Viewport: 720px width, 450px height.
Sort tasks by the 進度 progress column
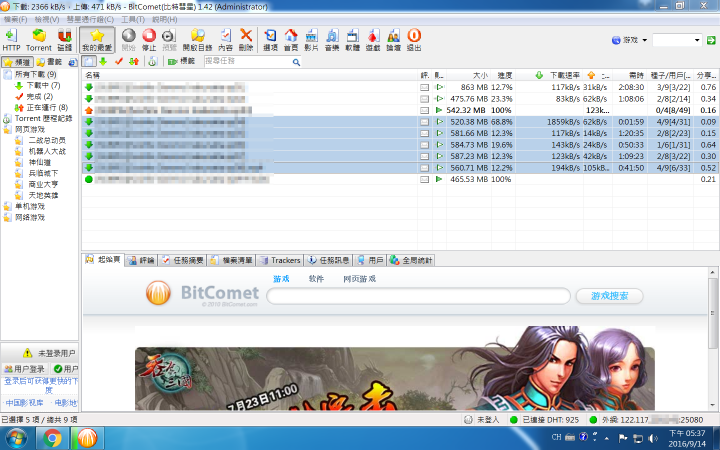pos(503,75)
